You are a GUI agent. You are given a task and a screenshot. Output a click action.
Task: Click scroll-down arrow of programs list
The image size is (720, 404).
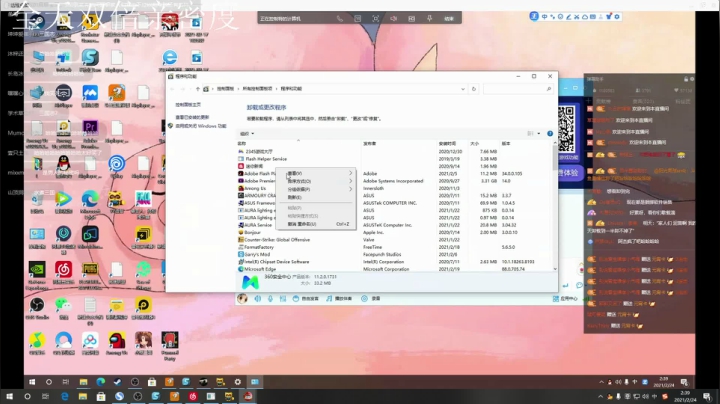coord(555,269)
